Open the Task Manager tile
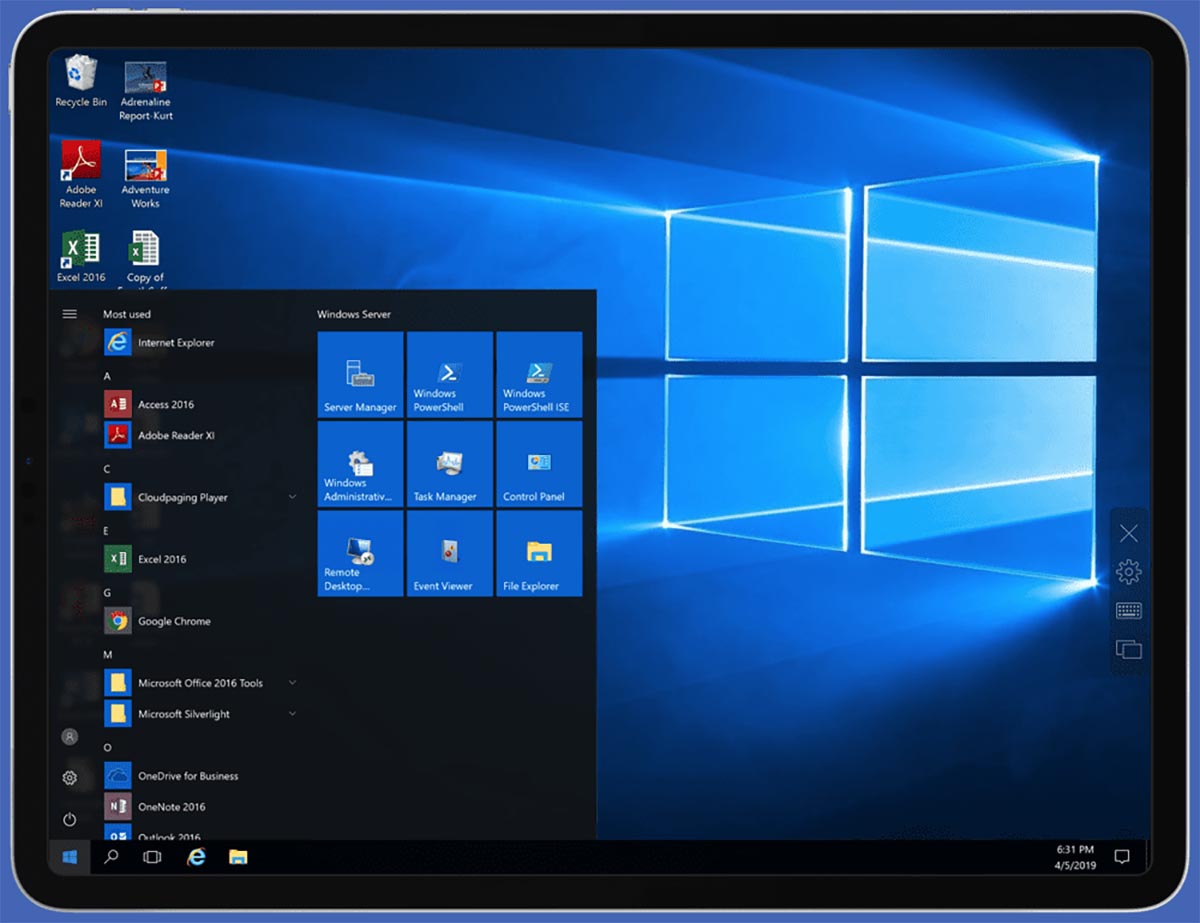Viewport: 1200px width, 923px height. (x=449, y=464)
